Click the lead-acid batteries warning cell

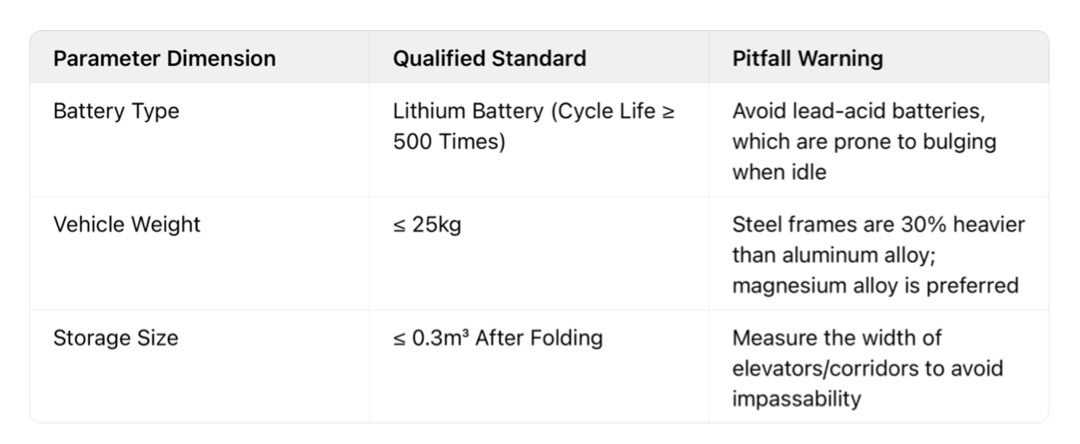(864, 141)
